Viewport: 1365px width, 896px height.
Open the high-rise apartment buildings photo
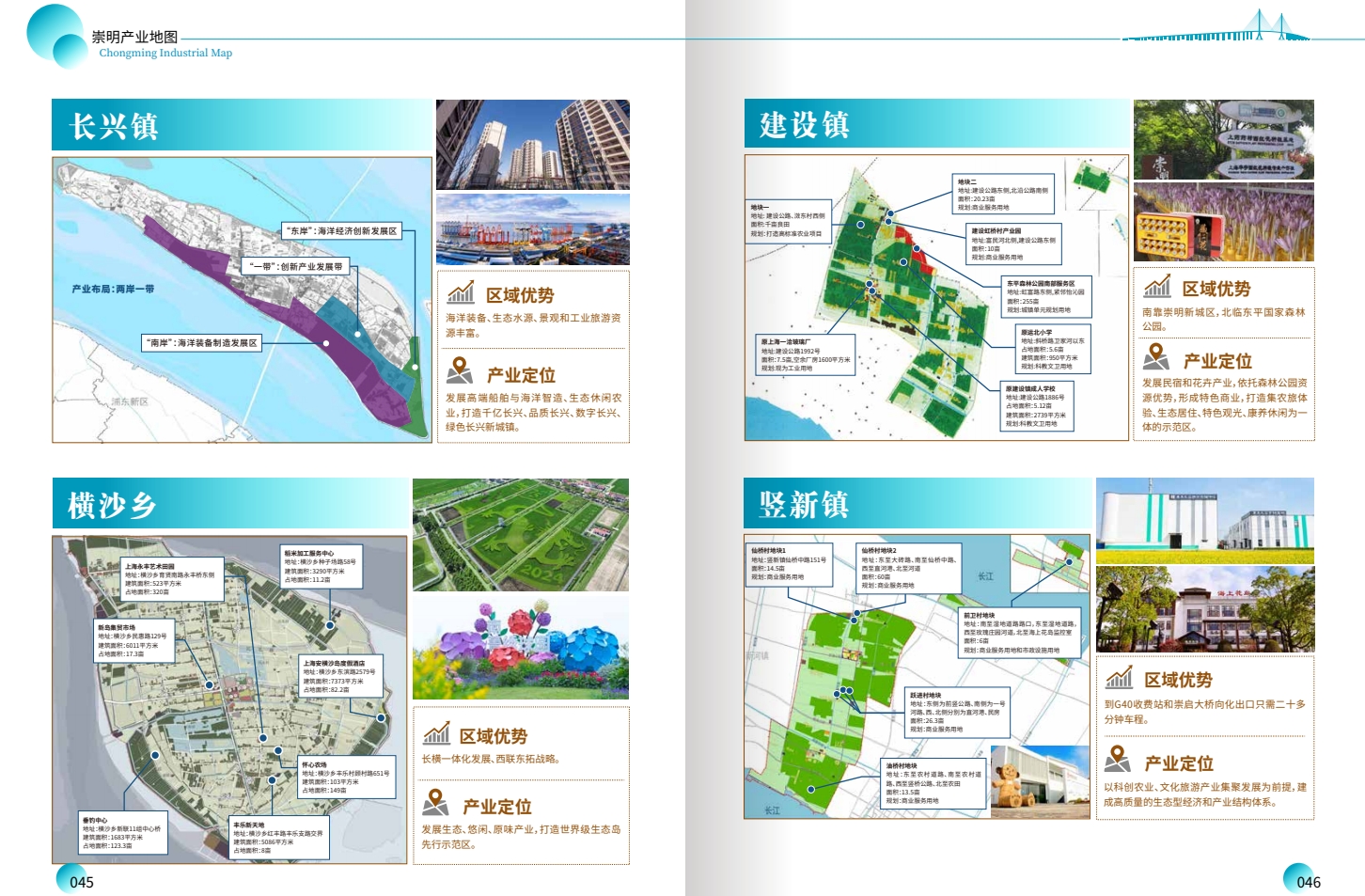[x=532, y=145]
